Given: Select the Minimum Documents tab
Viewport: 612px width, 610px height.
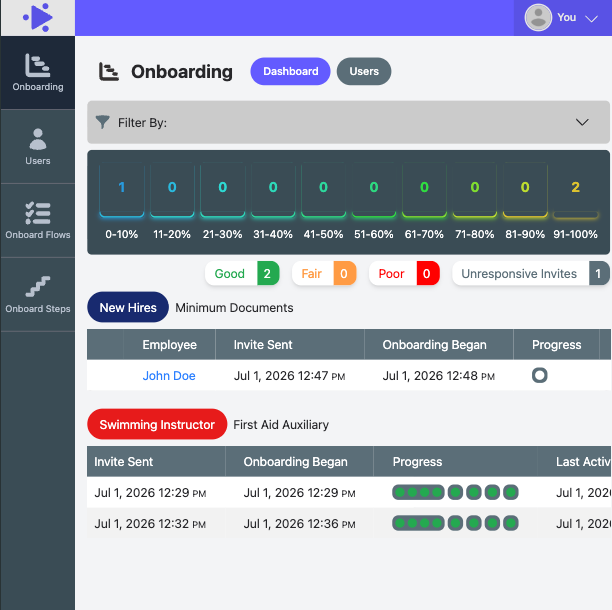Looking at the screenshot, I should (234, 308).
